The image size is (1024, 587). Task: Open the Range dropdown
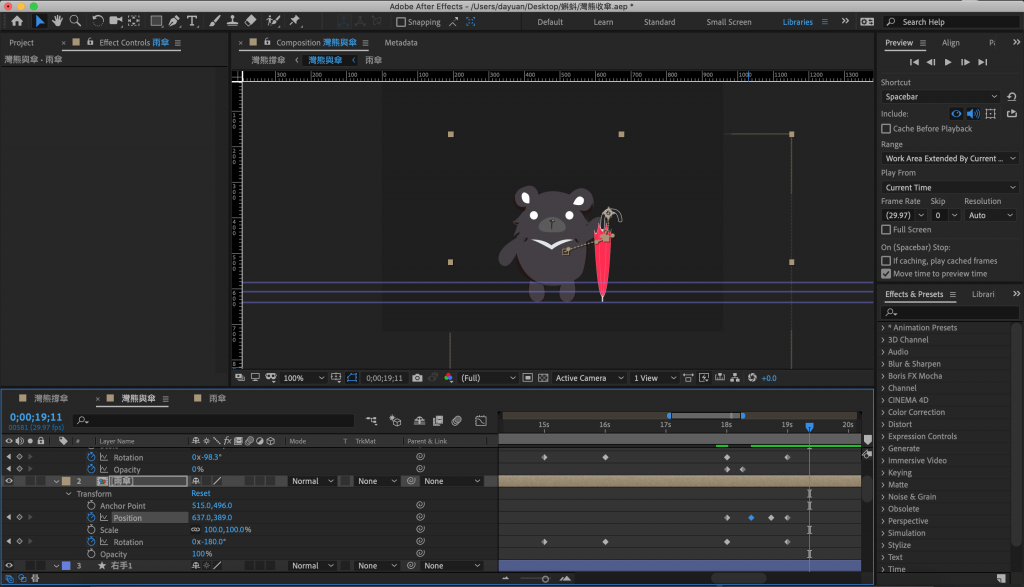point(949,158)
